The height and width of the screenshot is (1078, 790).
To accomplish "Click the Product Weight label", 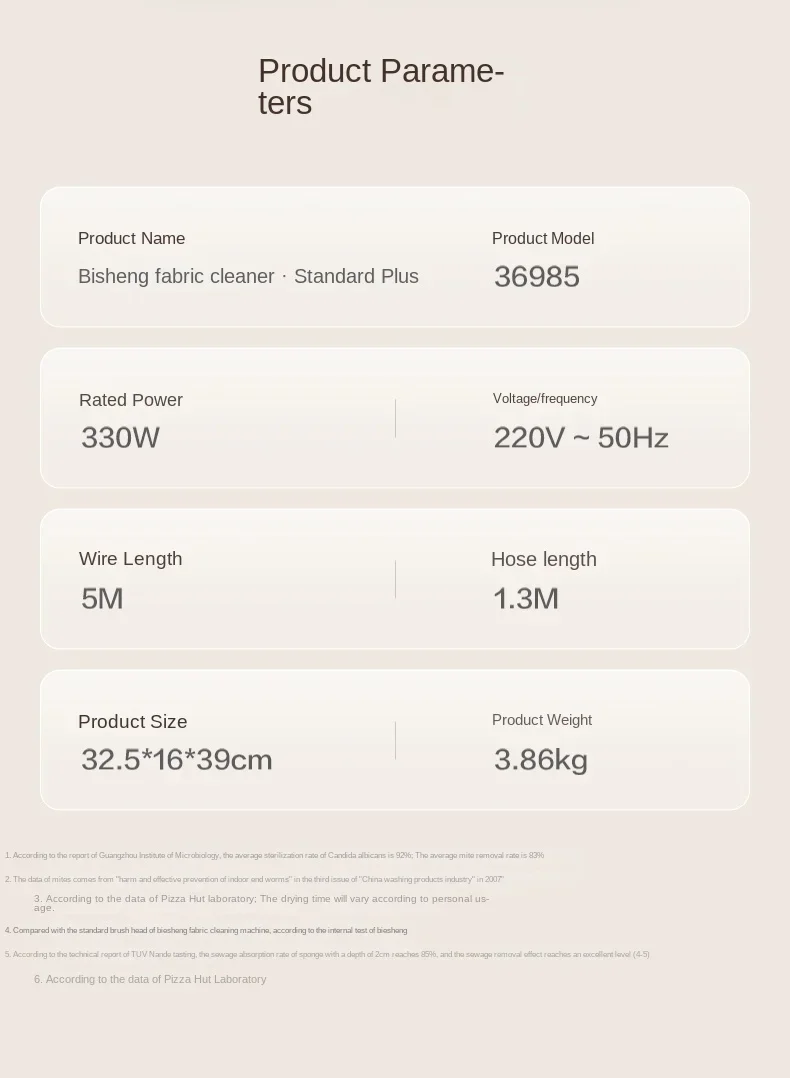I will [x=541, y=720].
